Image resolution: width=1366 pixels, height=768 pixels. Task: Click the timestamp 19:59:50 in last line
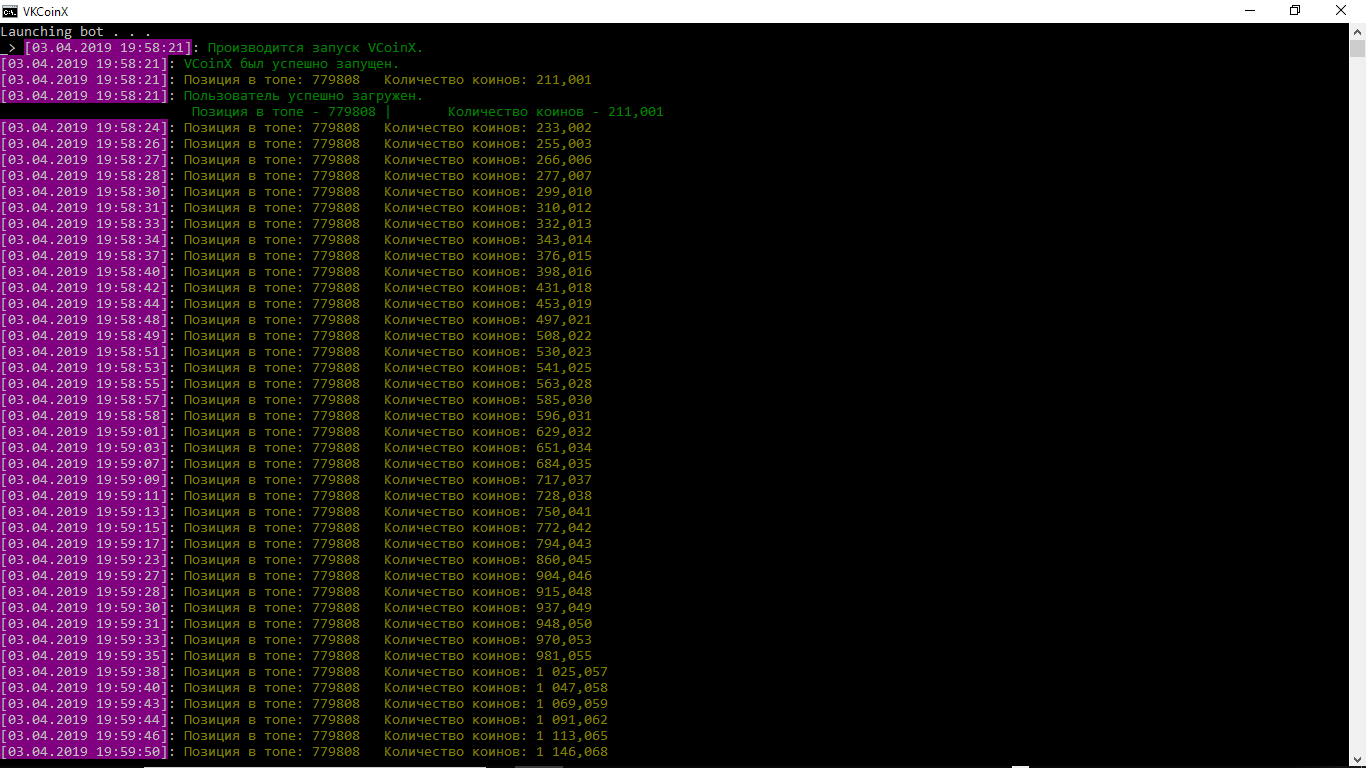(84, 752)
